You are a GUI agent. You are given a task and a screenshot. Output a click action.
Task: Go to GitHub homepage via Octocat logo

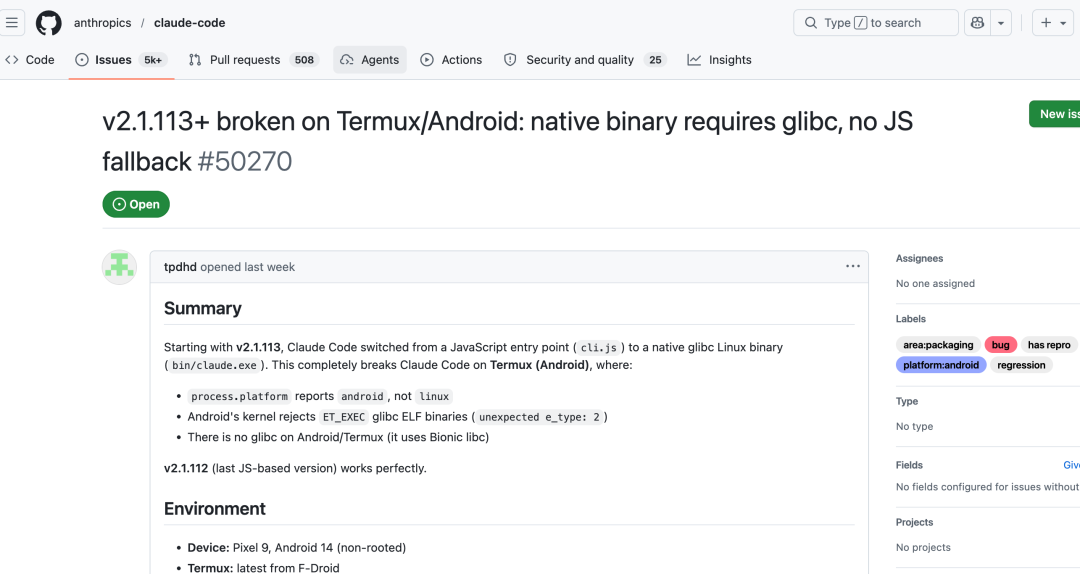point(49,23)
